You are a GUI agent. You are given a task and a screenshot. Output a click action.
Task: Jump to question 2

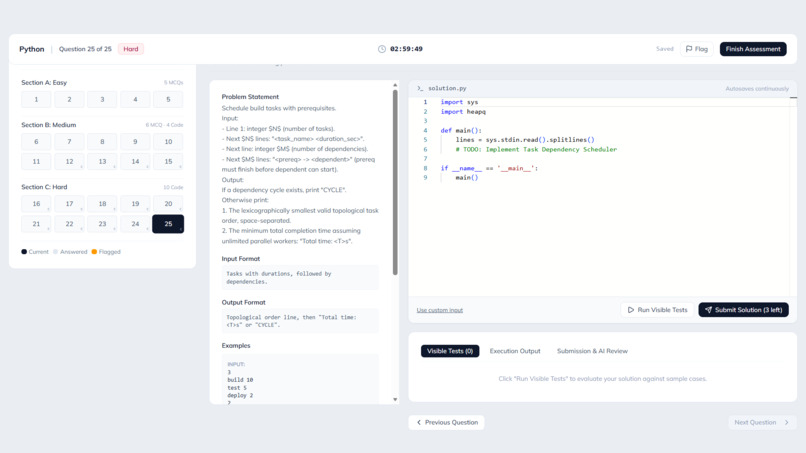[69, 99]
